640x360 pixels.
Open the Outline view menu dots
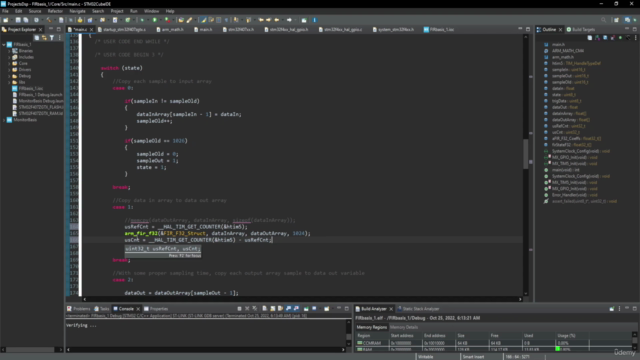[x=636, y=38]
